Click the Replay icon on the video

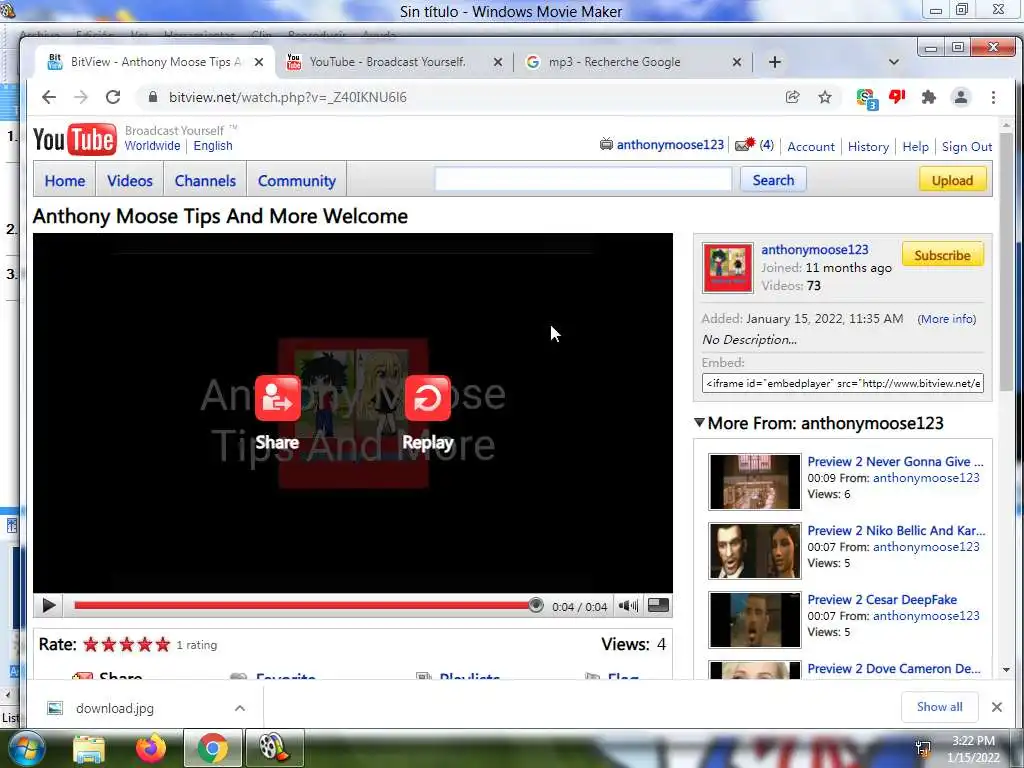tap(428, 398)
